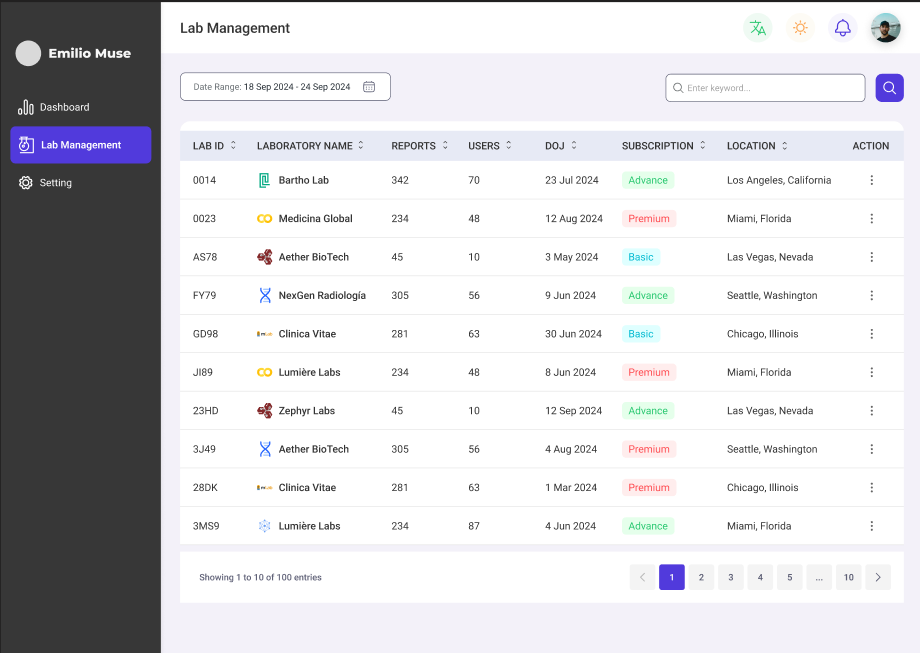Open action menu for Bartho Lab
Screen dimensions: 920x653
(x=871, y=180)
